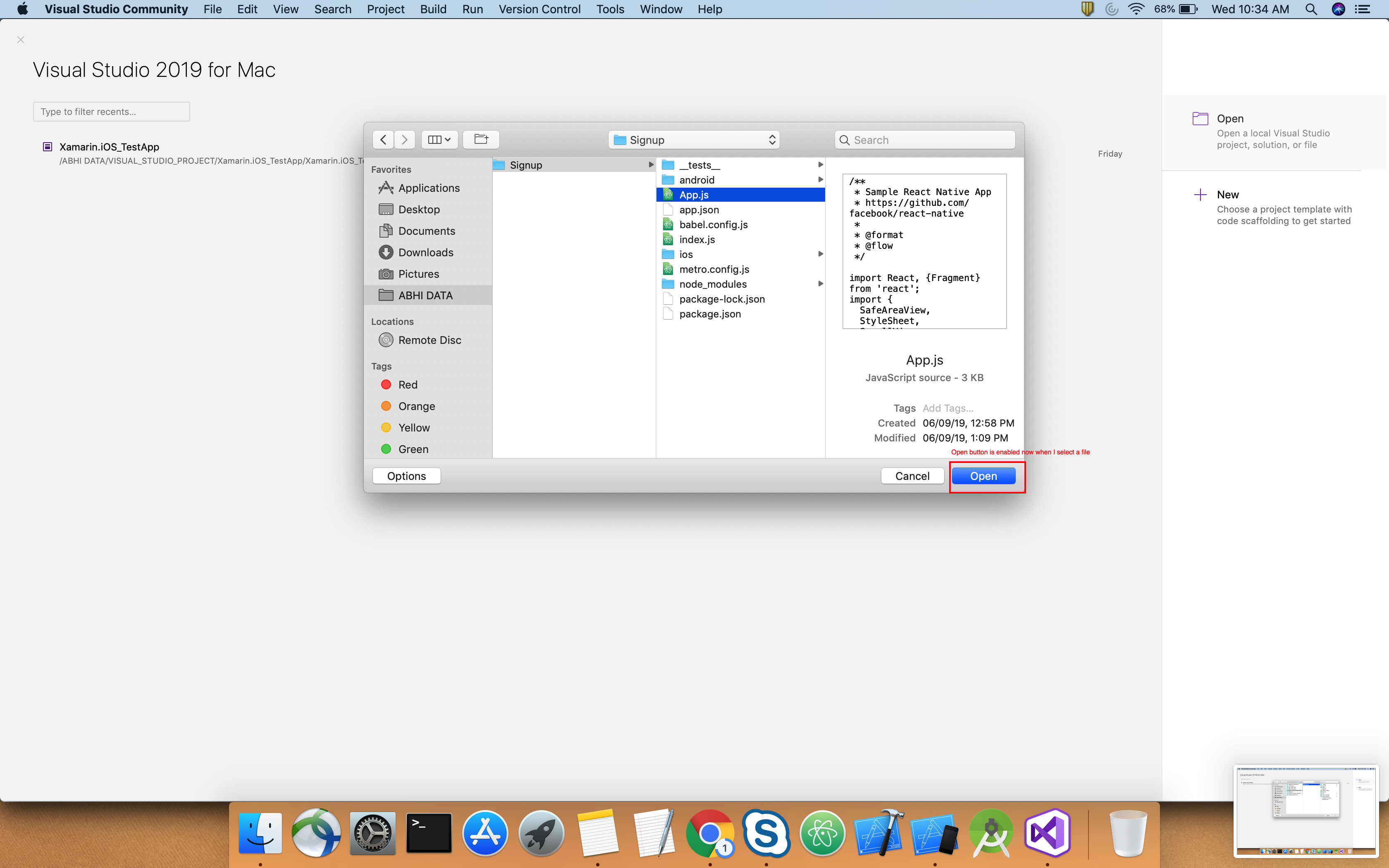Image resolution: width=1389 pixels, height=868 pixels.
Task: Click the new folder icon in dialog toolbar
Action: coord(481,140)
